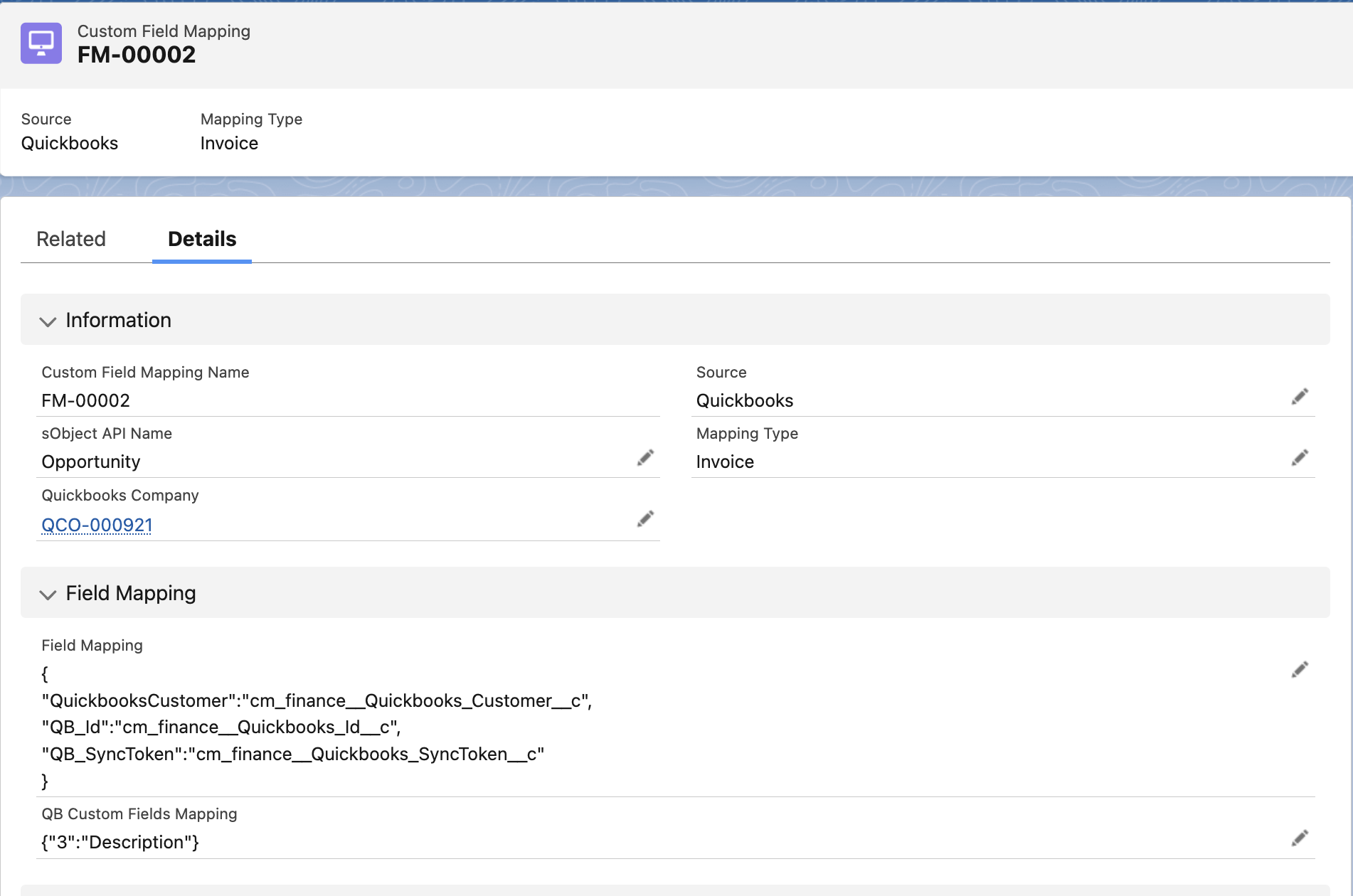The height and width of the screenshot is (896, 1353).
Task: Click the {"3":"Description"} custom fields value
Action: 120,843
